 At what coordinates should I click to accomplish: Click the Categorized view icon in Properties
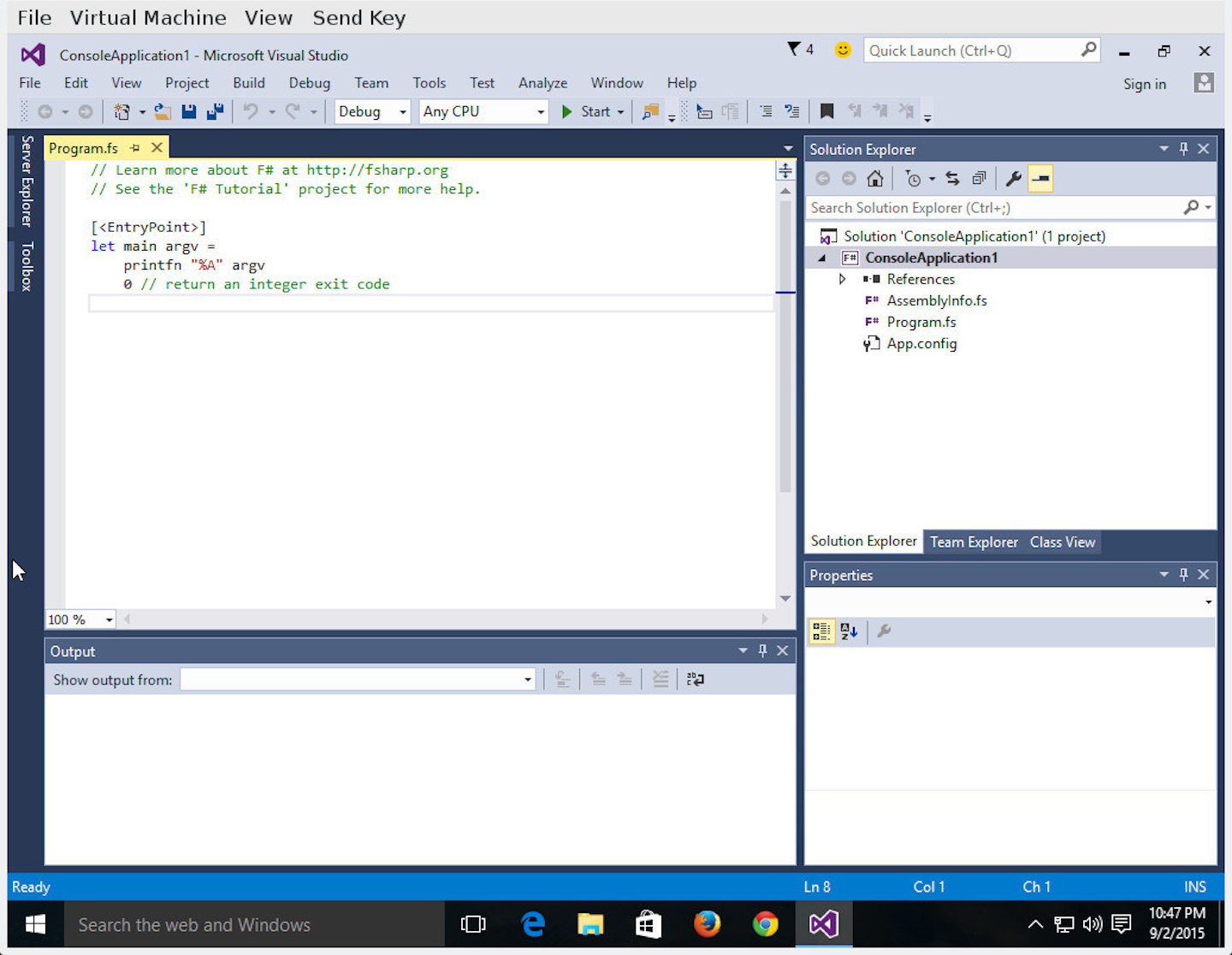point(821,632)
